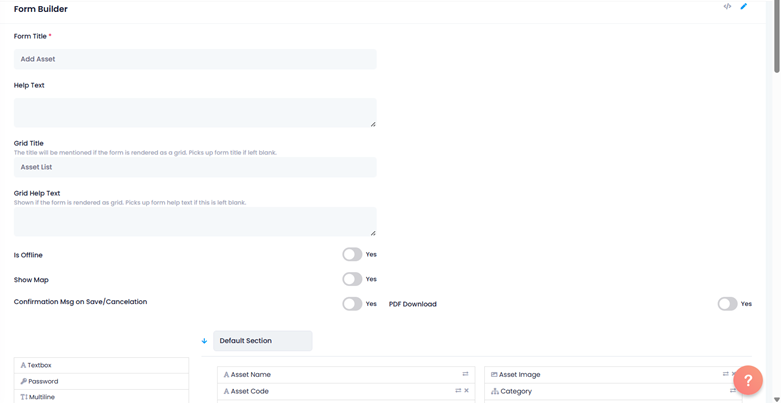Viewport: 781px width, 403px height.
Task: Open the code view icon in header
Action: pos(727,7)
